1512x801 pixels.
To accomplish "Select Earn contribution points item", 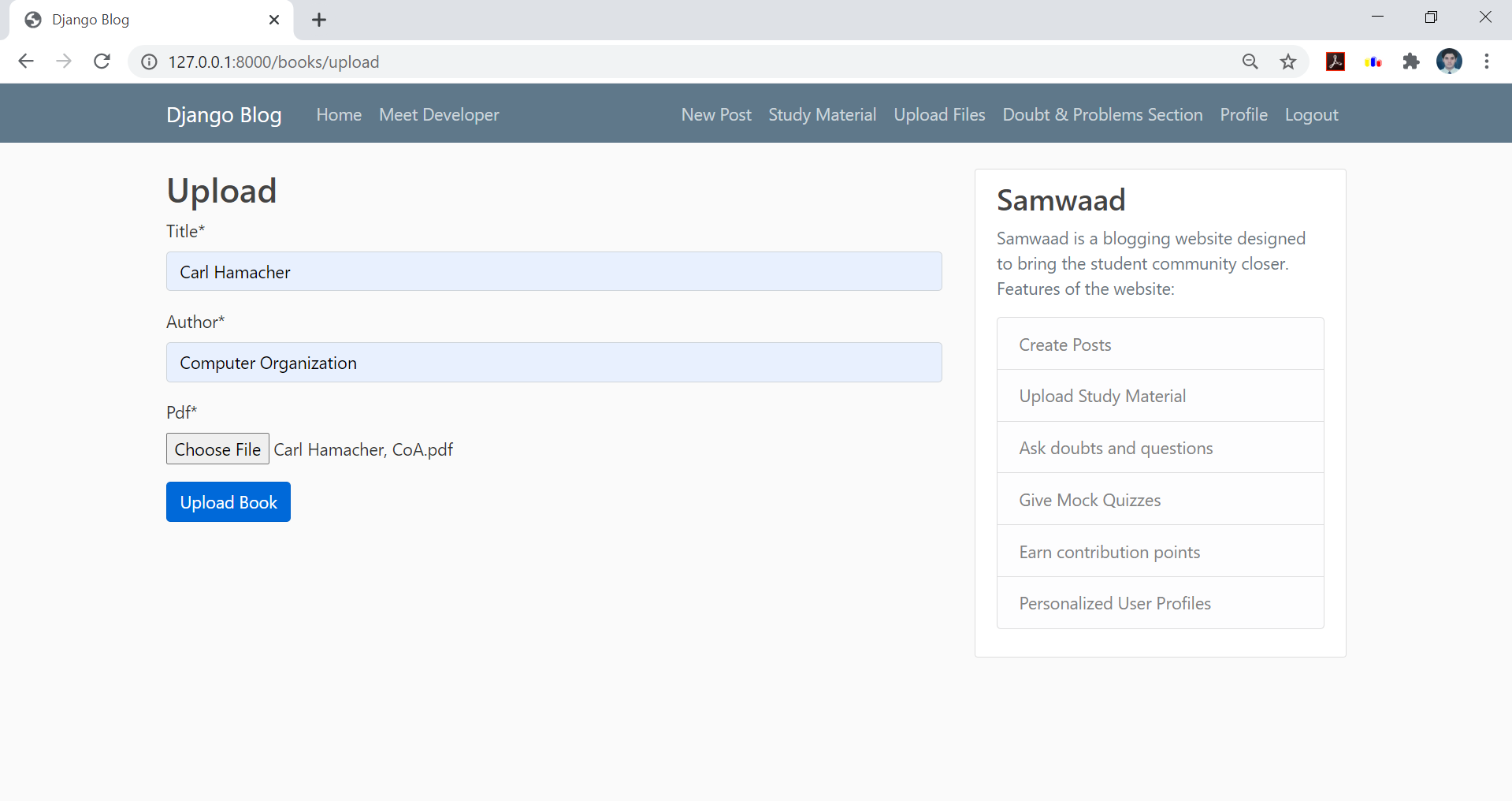I will [1161, 551].
